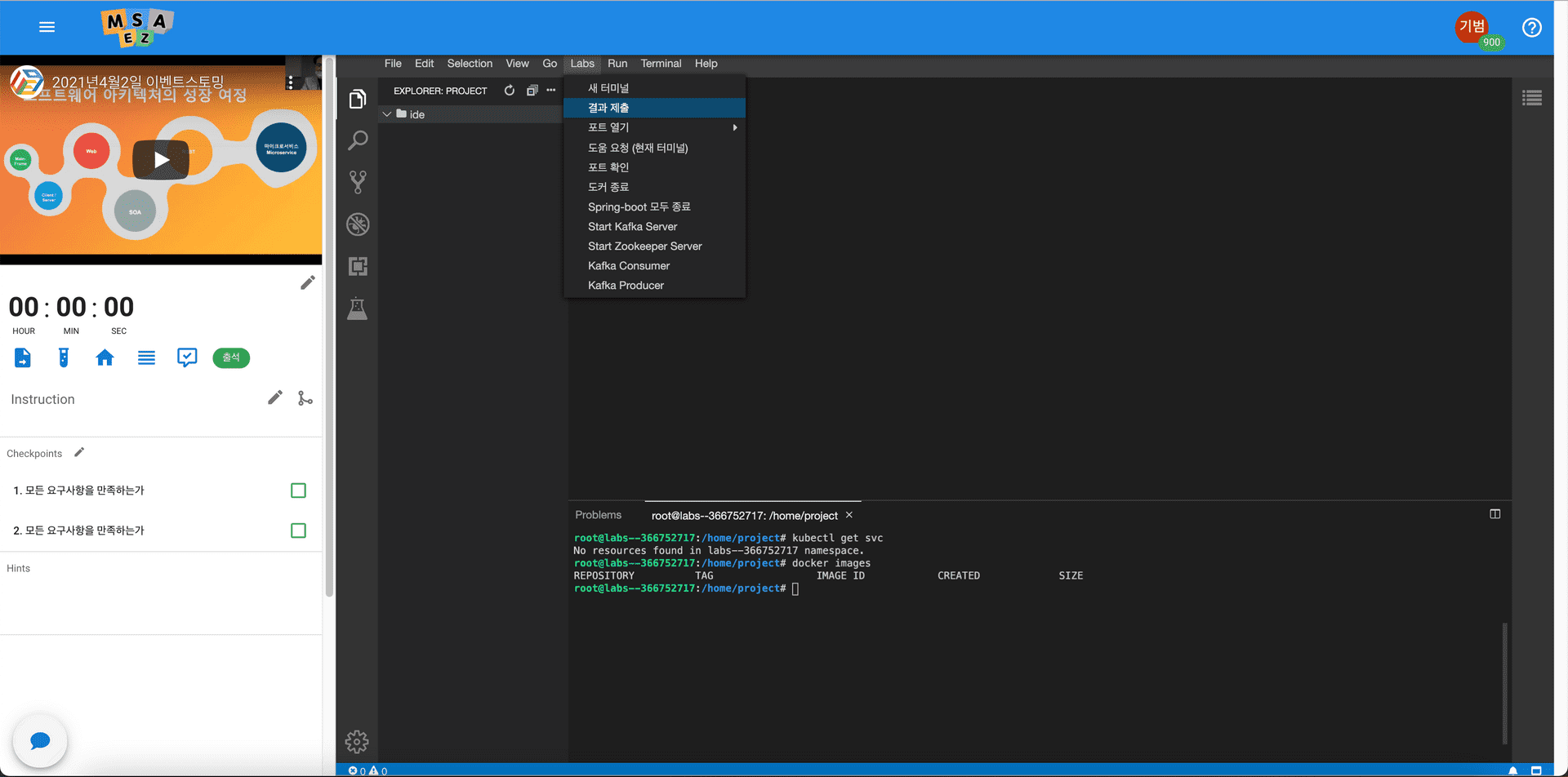Click the home icon under the timer
Image resolution: width=1568 pixels, height=777 pixels.
(105, 357)
